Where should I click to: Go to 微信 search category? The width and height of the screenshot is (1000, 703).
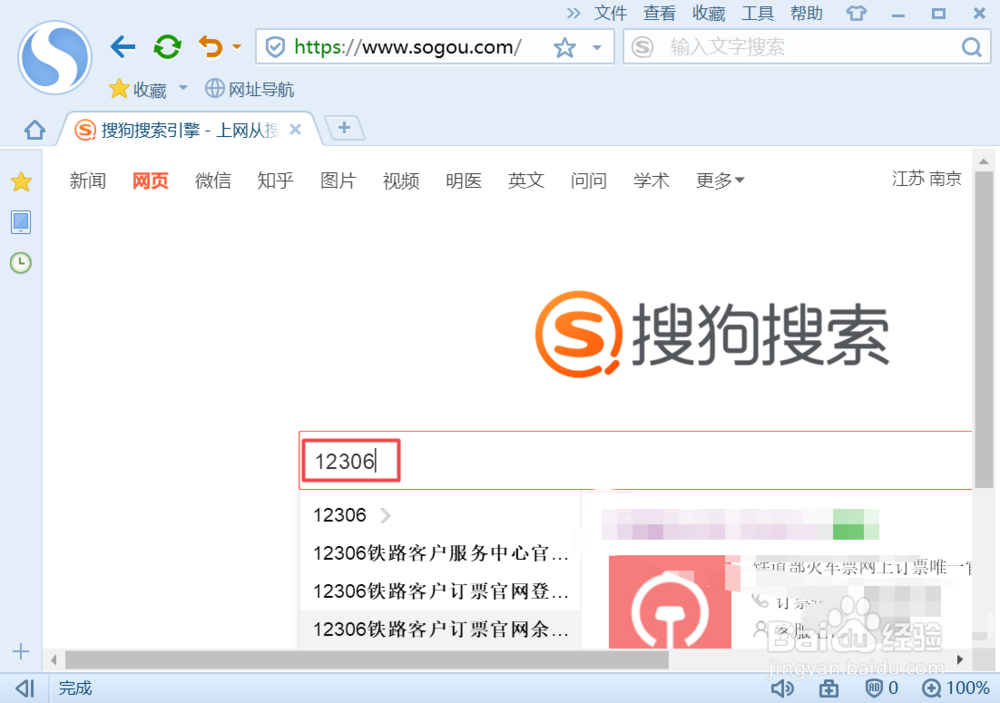click(x=213, y=181)
